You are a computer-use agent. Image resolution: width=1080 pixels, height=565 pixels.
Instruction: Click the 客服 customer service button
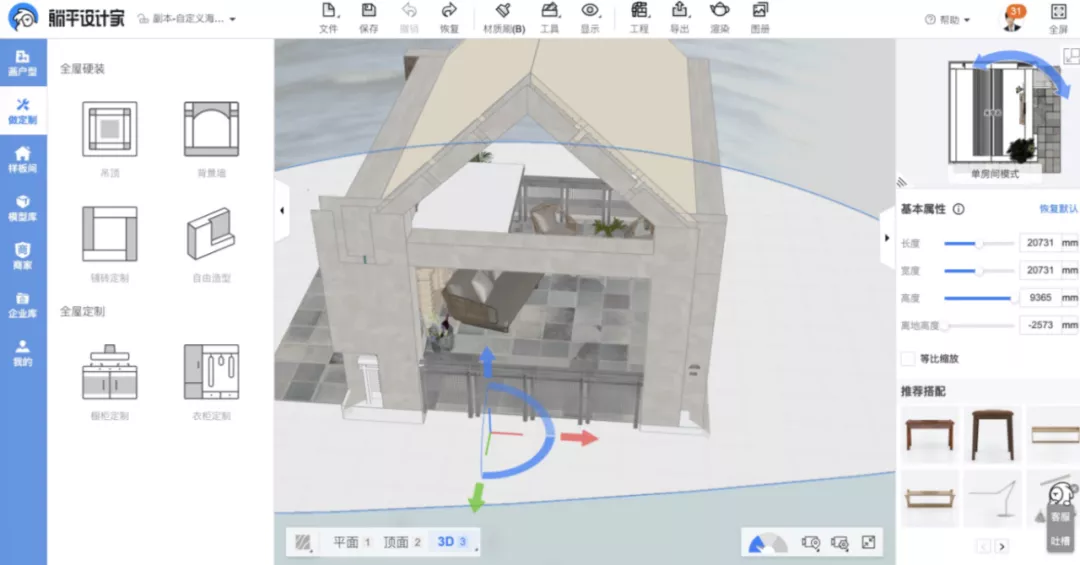pyautogui.click(x=1060, y=515)
